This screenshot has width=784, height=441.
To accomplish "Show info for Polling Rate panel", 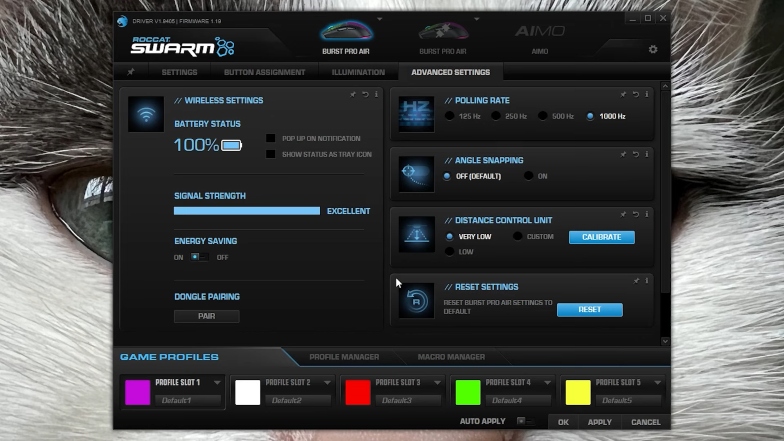I will [646, 94].
